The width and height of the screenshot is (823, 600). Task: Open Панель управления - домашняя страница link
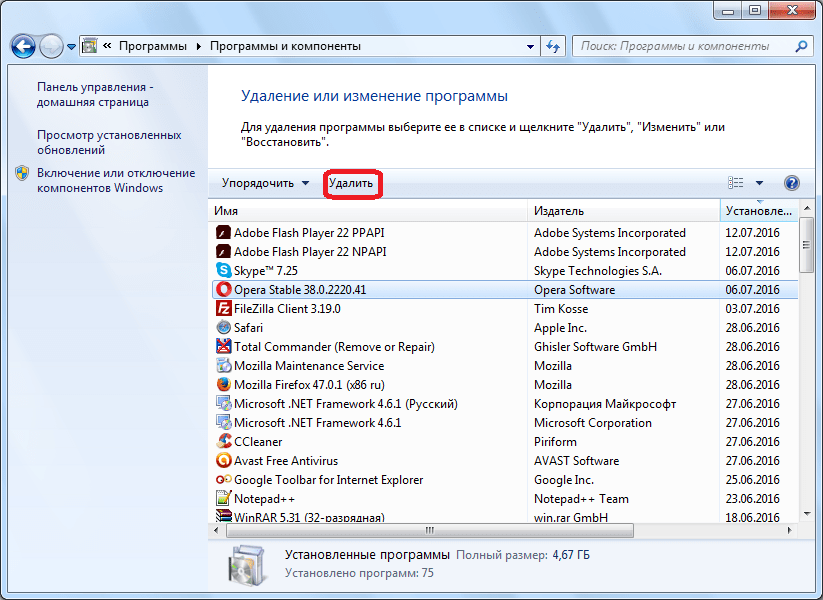[x=94, y=94]
